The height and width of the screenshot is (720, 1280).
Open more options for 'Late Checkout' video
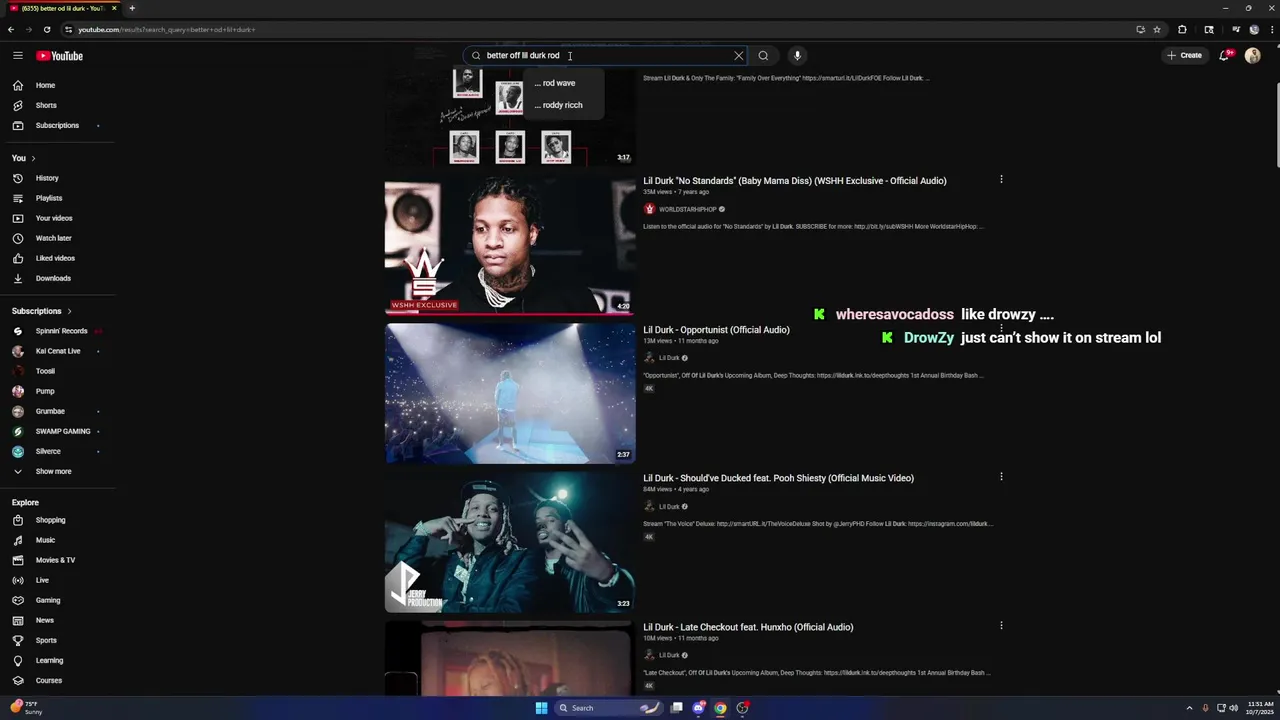coord(1001,626)
